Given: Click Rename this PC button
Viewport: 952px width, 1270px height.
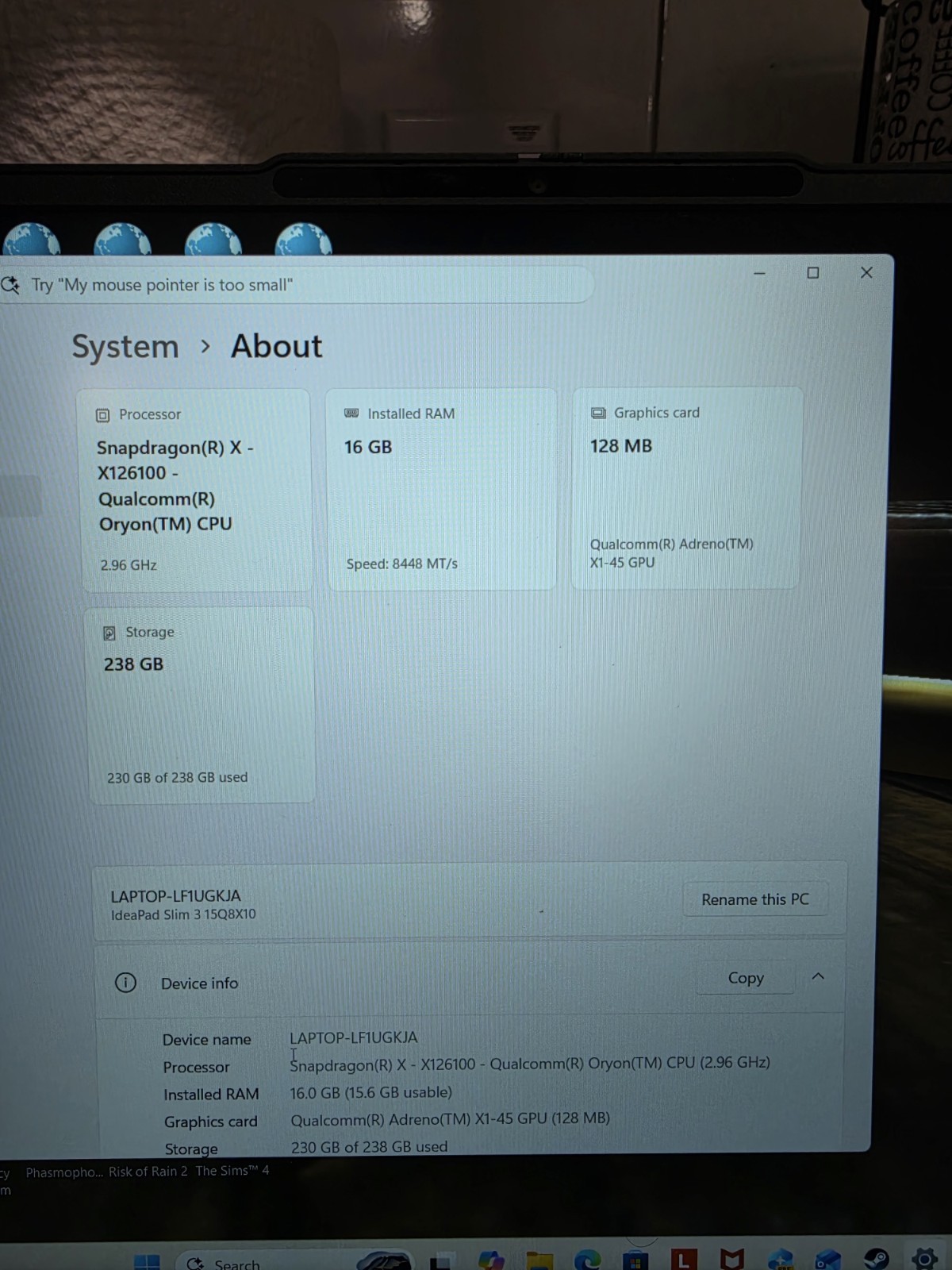Looking at the screenshot, I should (x=755, y=899).
